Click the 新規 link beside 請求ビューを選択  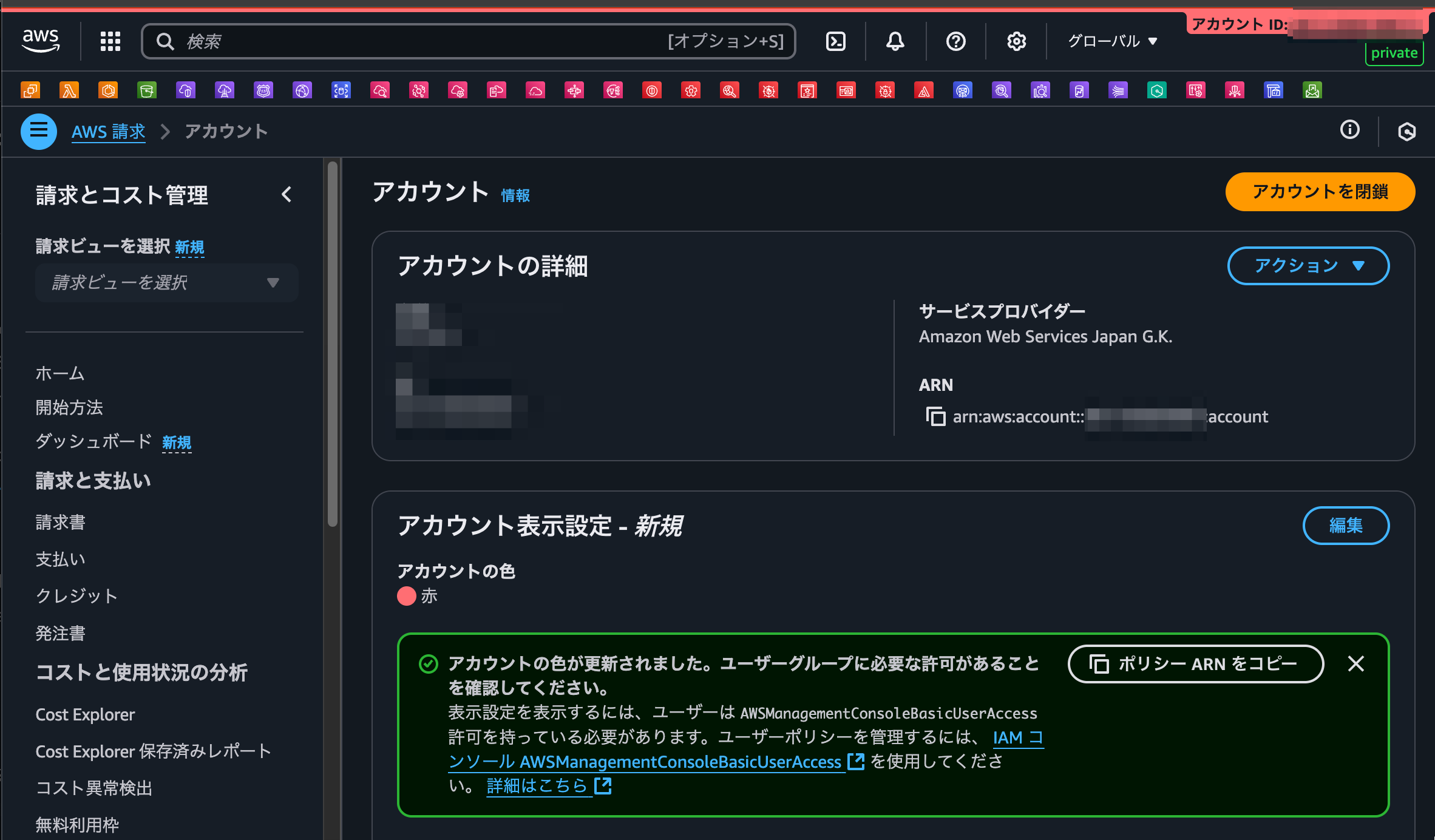[189, 247]
